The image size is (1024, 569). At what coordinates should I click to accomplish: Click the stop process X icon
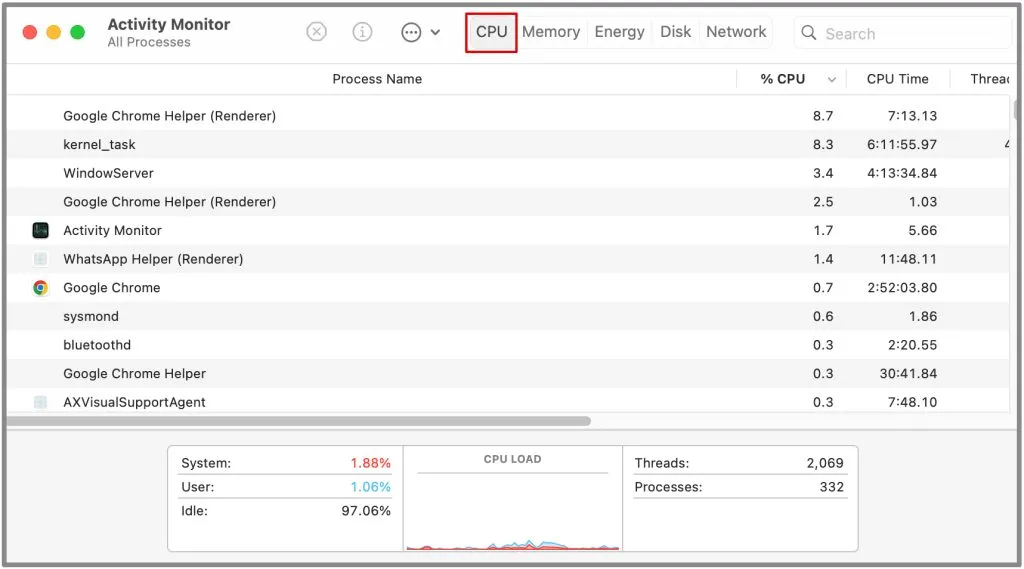pos(316,31)
